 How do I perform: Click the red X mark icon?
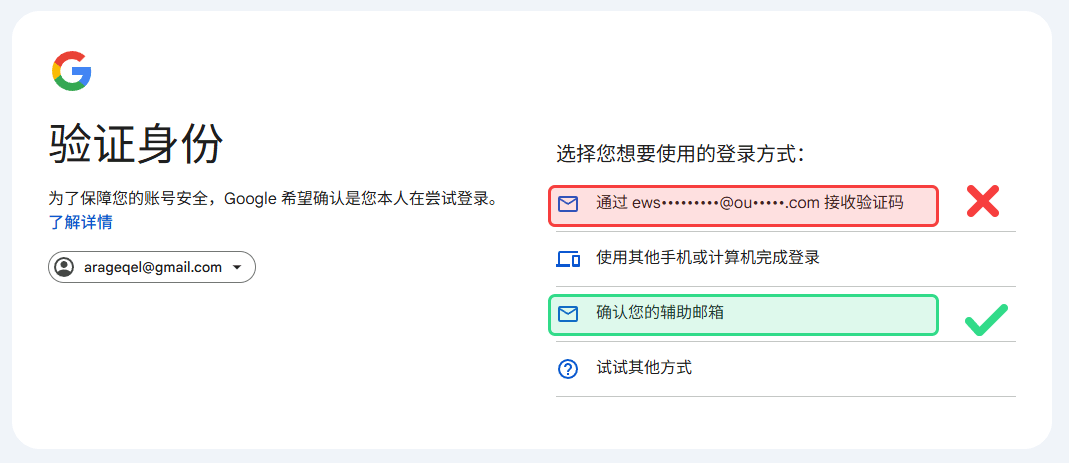point(983,202)
